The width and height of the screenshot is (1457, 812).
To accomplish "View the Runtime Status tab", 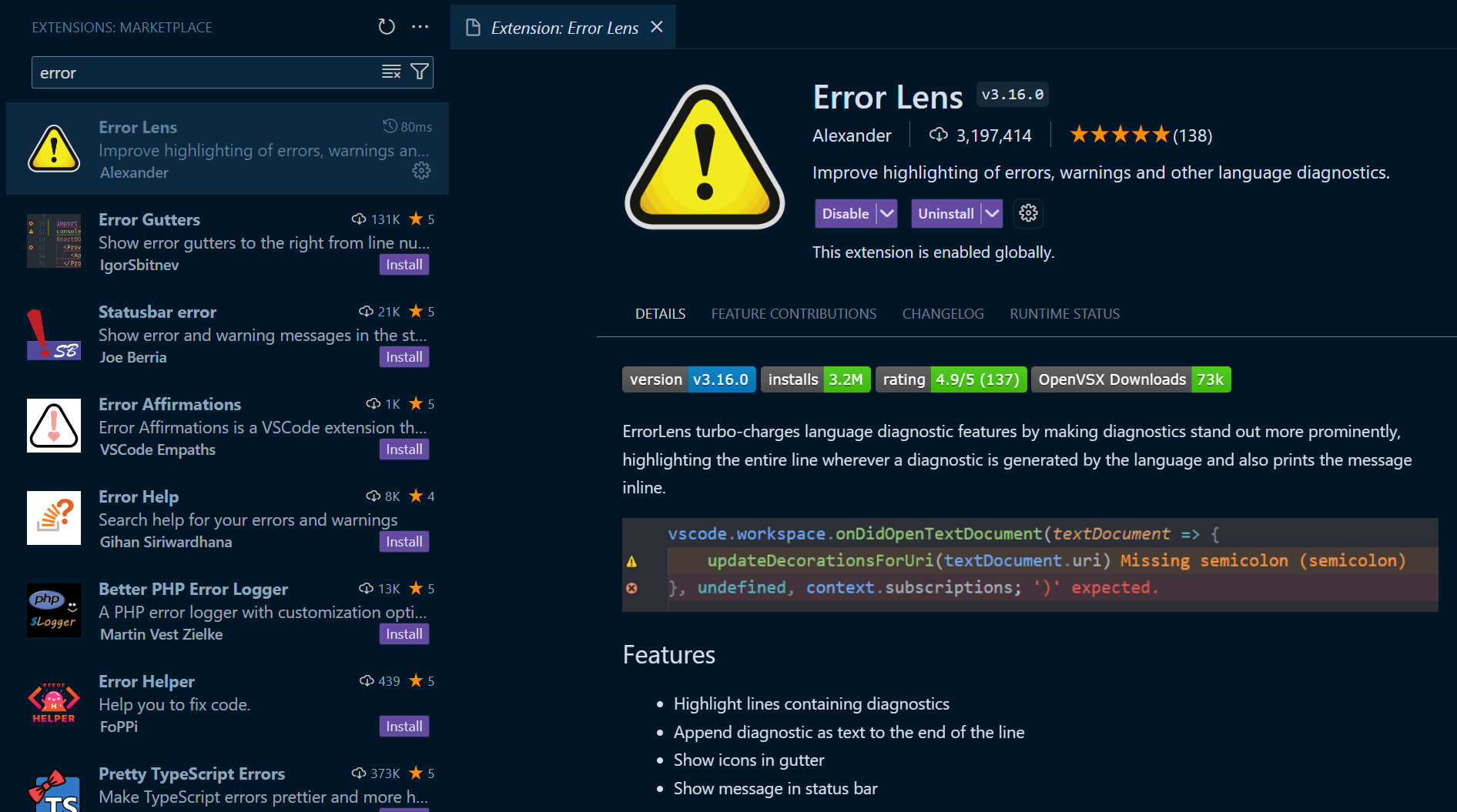I will click(x=1064, y=314).
